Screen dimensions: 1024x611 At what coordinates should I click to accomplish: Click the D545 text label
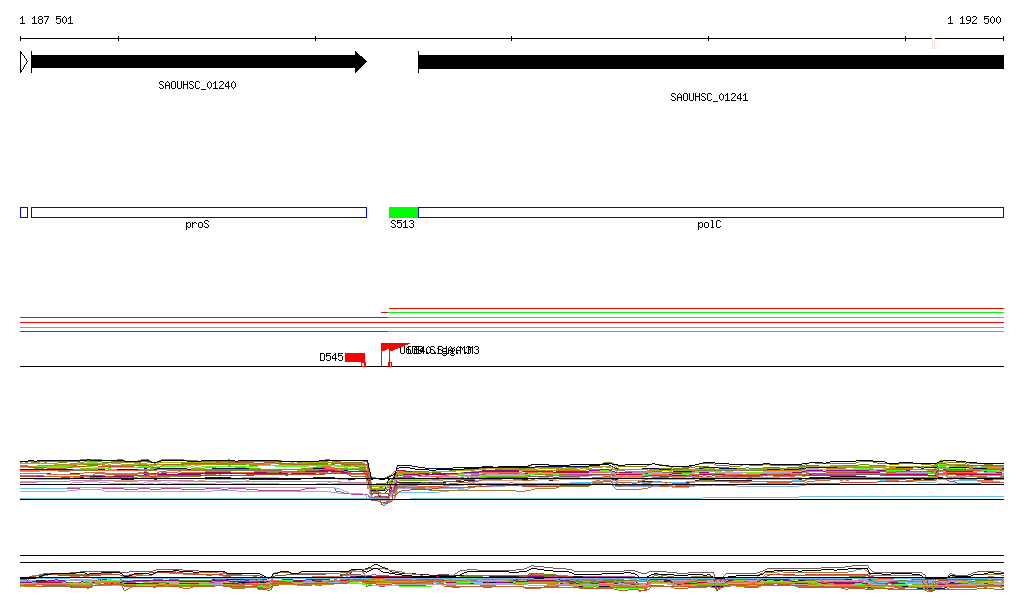tap(331, 357)
